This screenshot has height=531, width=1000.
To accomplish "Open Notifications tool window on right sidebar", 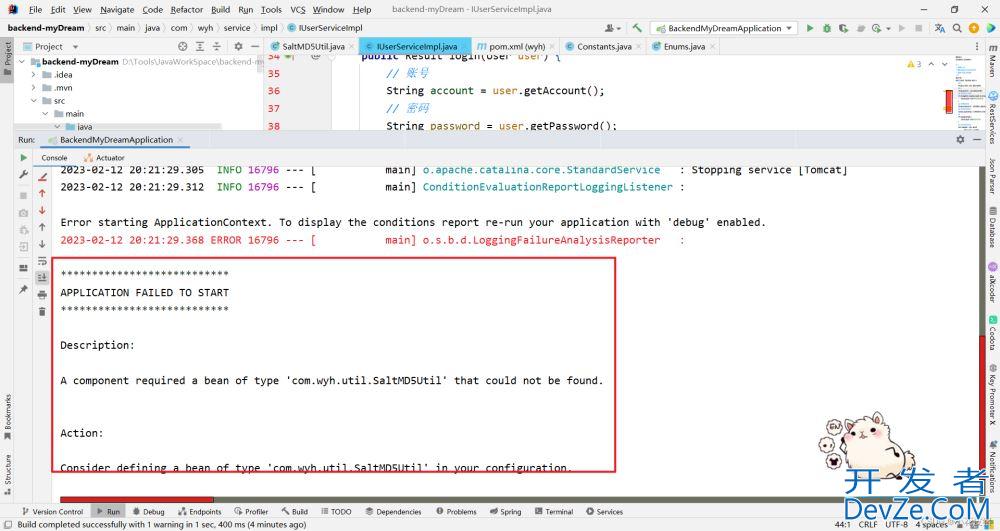I will pyautogui.click(x=993, y=467).
